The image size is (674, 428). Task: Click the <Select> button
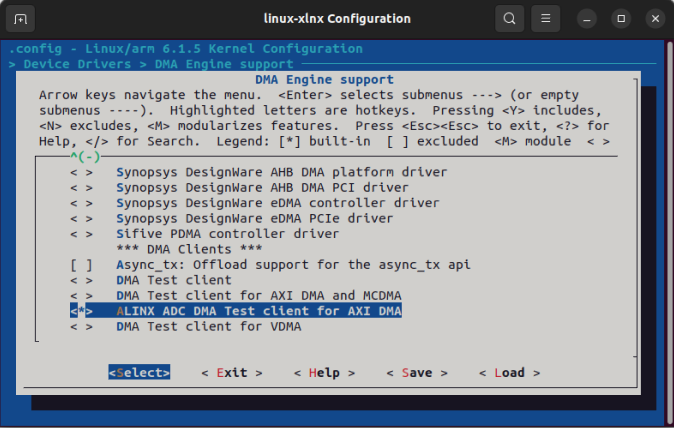coord(139,373)
